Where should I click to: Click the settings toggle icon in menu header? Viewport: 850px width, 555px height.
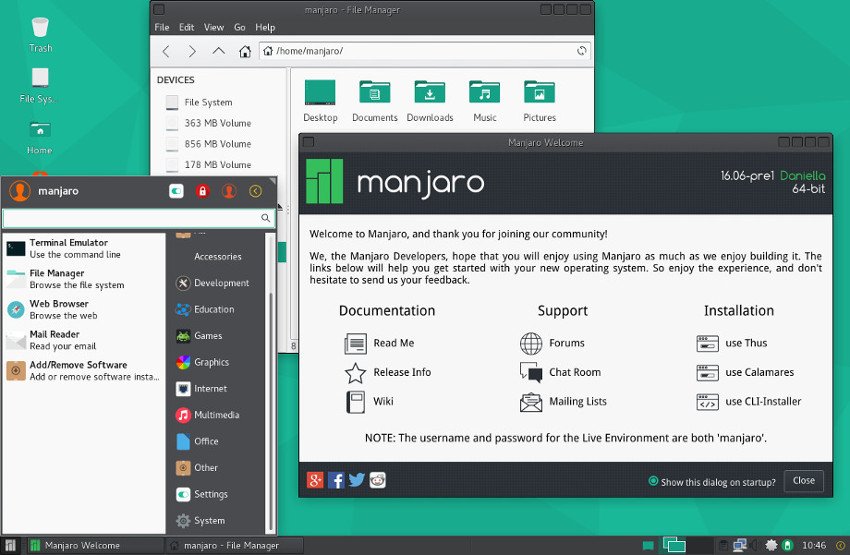pyautogui.click(x=176, y=191)
